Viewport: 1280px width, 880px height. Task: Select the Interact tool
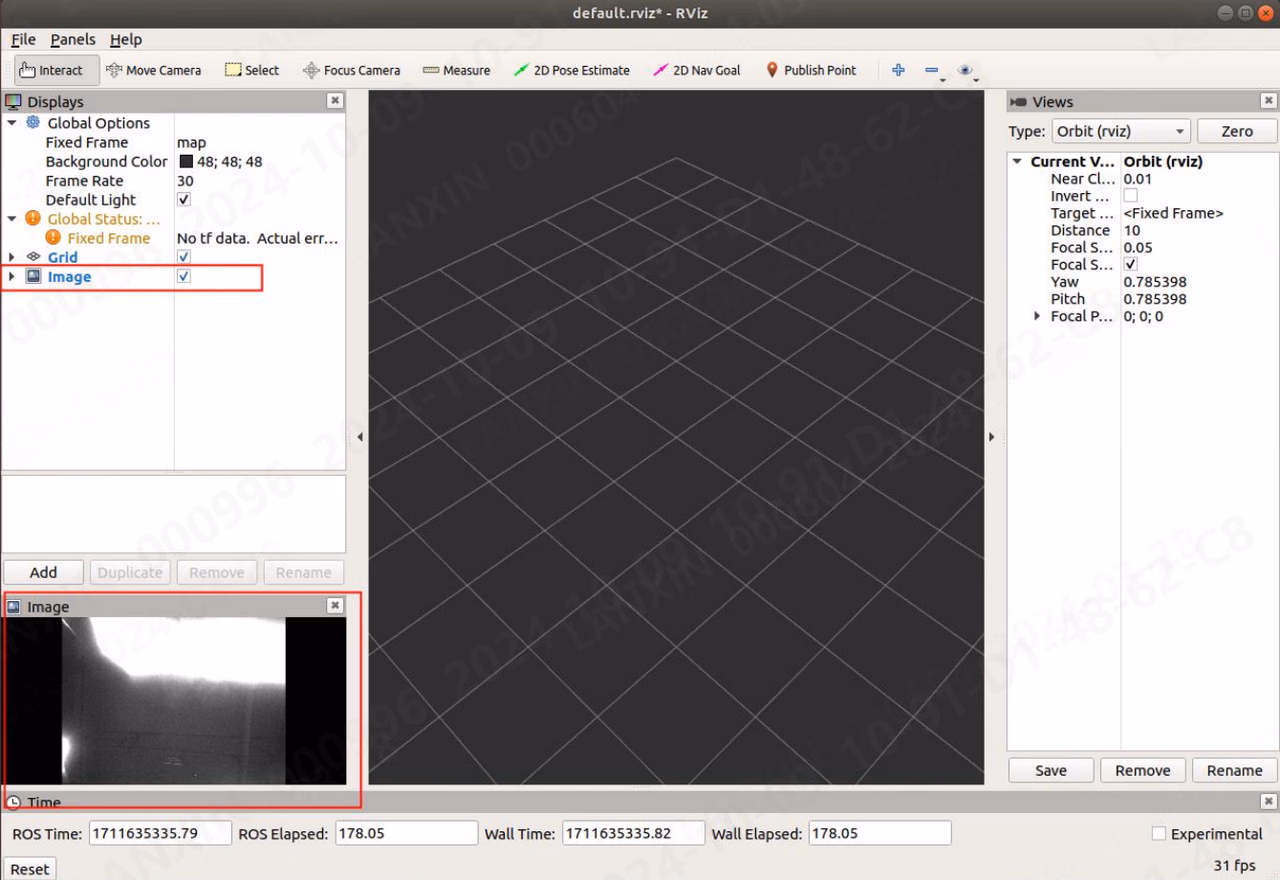tap(51, 70)
